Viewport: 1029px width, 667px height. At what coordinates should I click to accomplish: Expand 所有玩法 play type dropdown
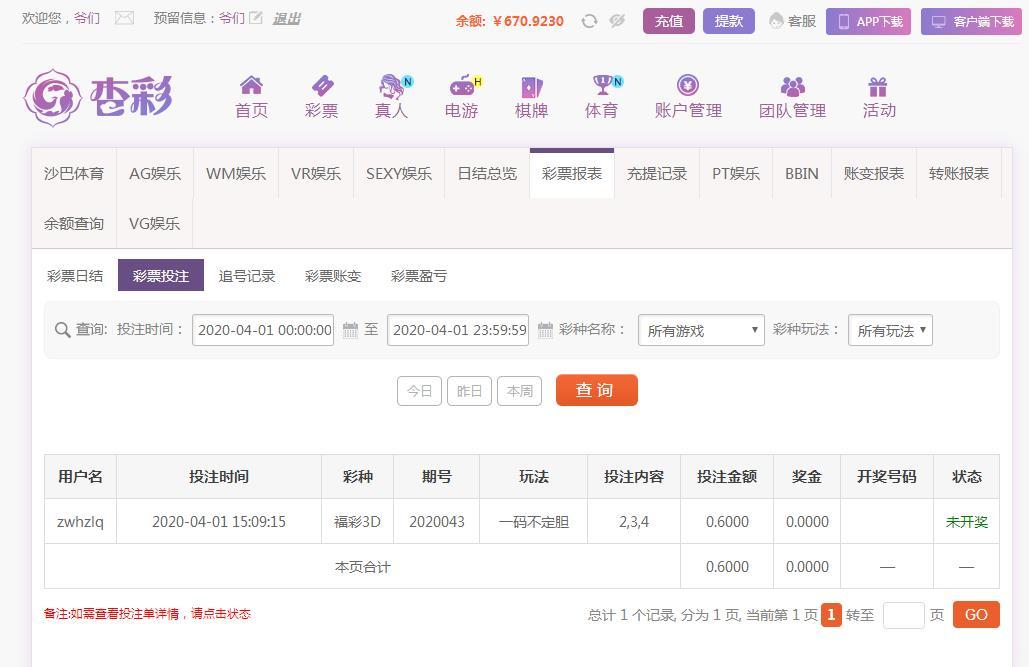891,330
